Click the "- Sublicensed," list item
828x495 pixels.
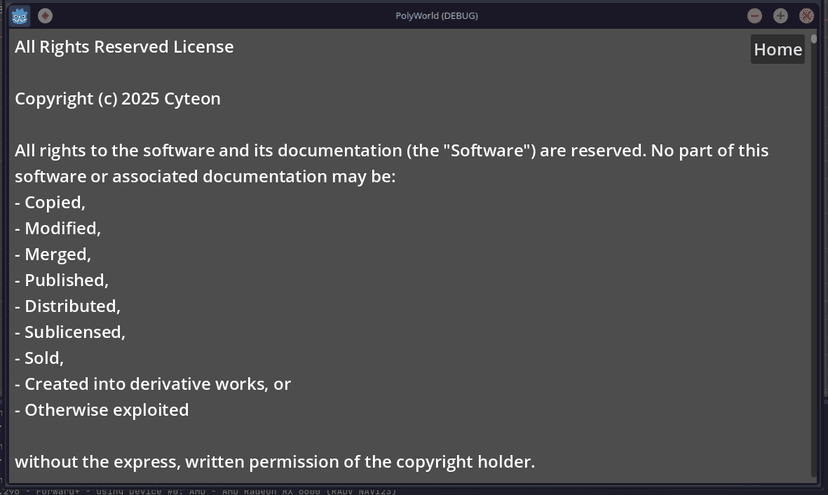(70, 332)
